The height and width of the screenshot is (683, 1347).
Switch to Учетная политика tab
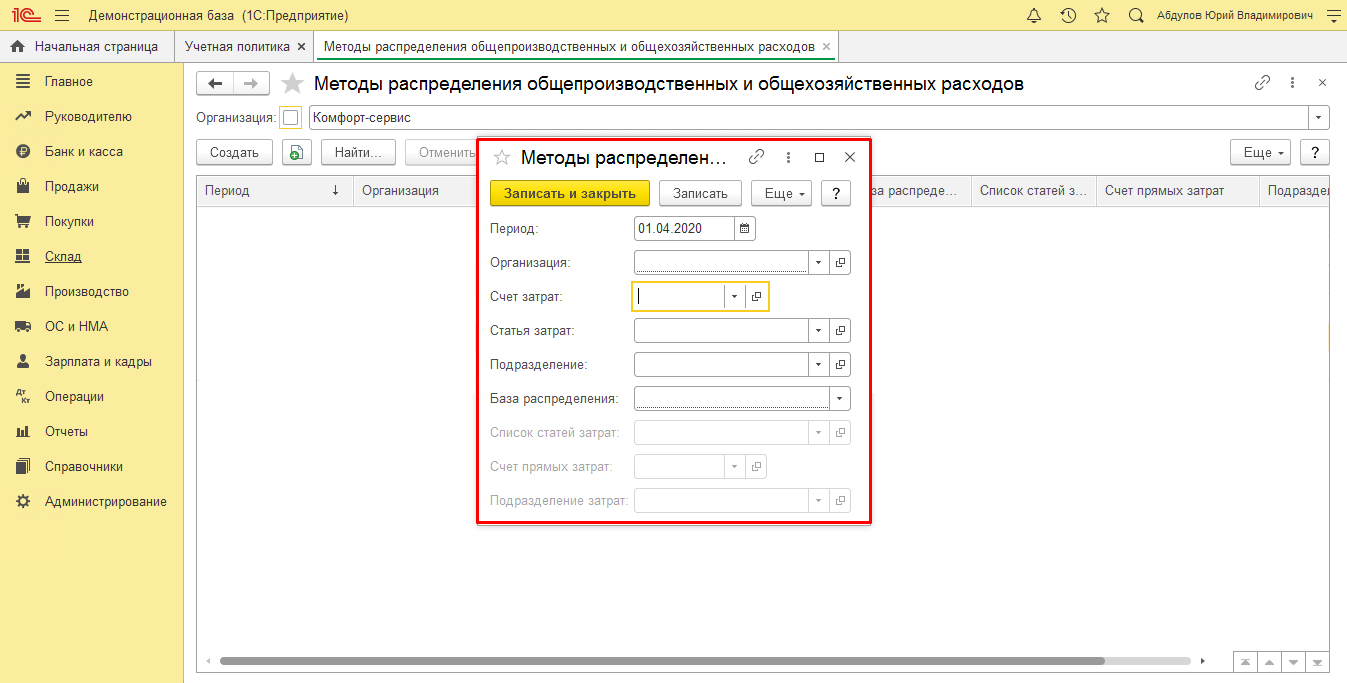coord(237,47)
